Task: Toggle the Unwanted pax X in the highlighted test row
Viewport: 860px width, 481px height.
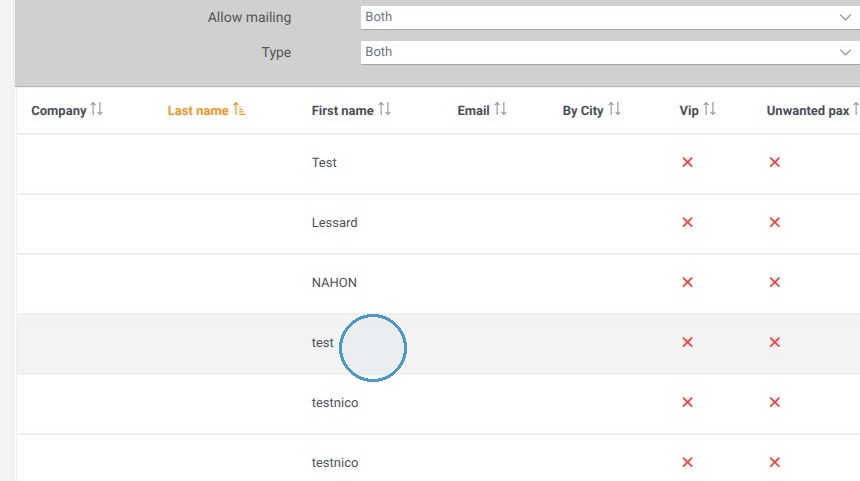Action: pos(774,342)
